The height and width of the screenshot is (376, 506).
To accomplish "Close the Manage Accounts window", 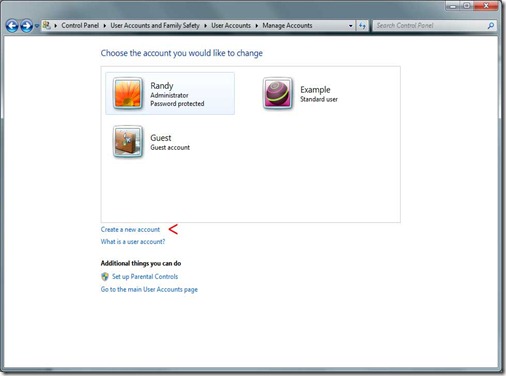I will pyautogui.click(x=486, y=6).
